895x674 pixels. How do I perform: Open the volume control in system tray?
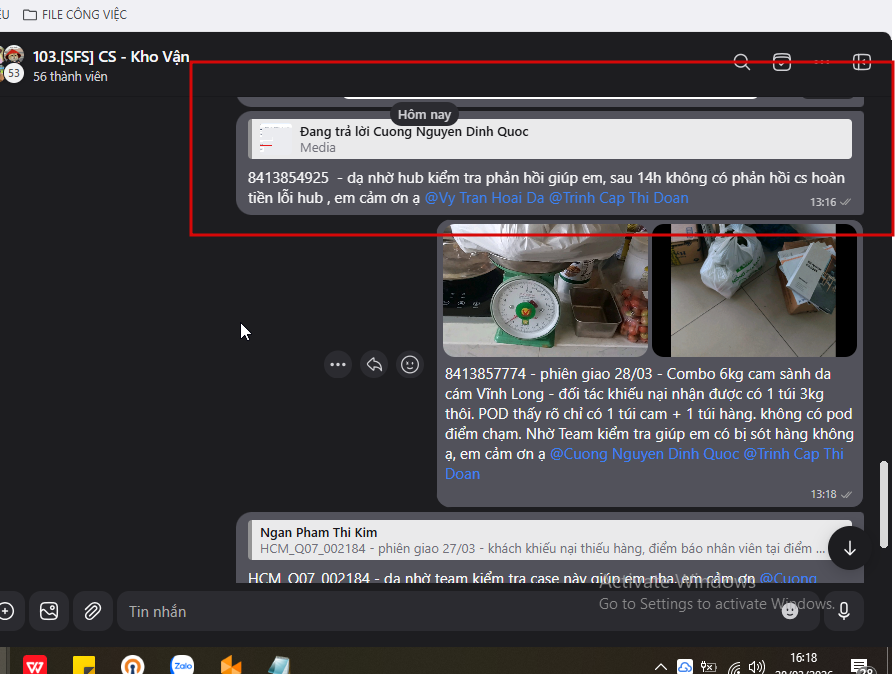pyautogui.click(x=757, y=667)
